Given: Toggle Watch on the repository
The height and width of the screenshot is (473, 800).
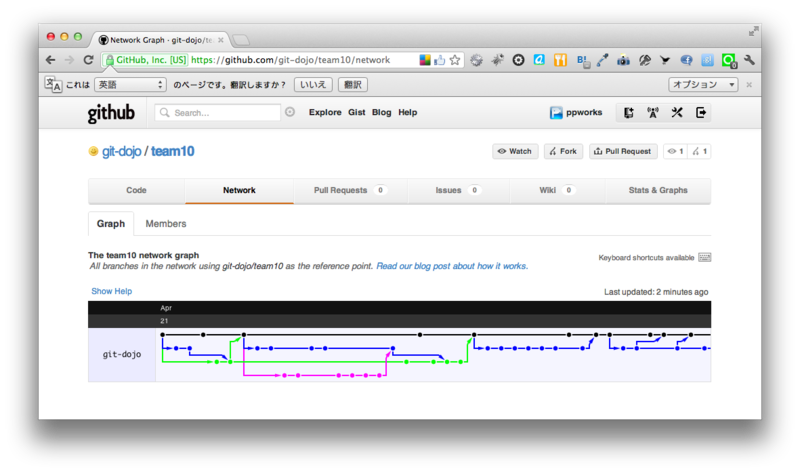Looking at the screenshot, I should (x=515, y=151).
